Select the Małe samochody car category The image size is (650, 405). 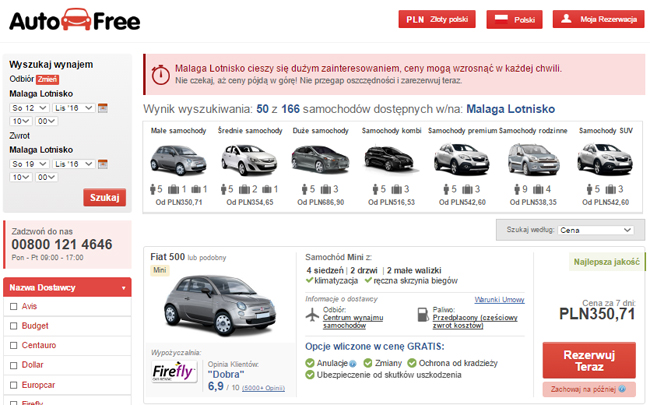click(179, 159)
